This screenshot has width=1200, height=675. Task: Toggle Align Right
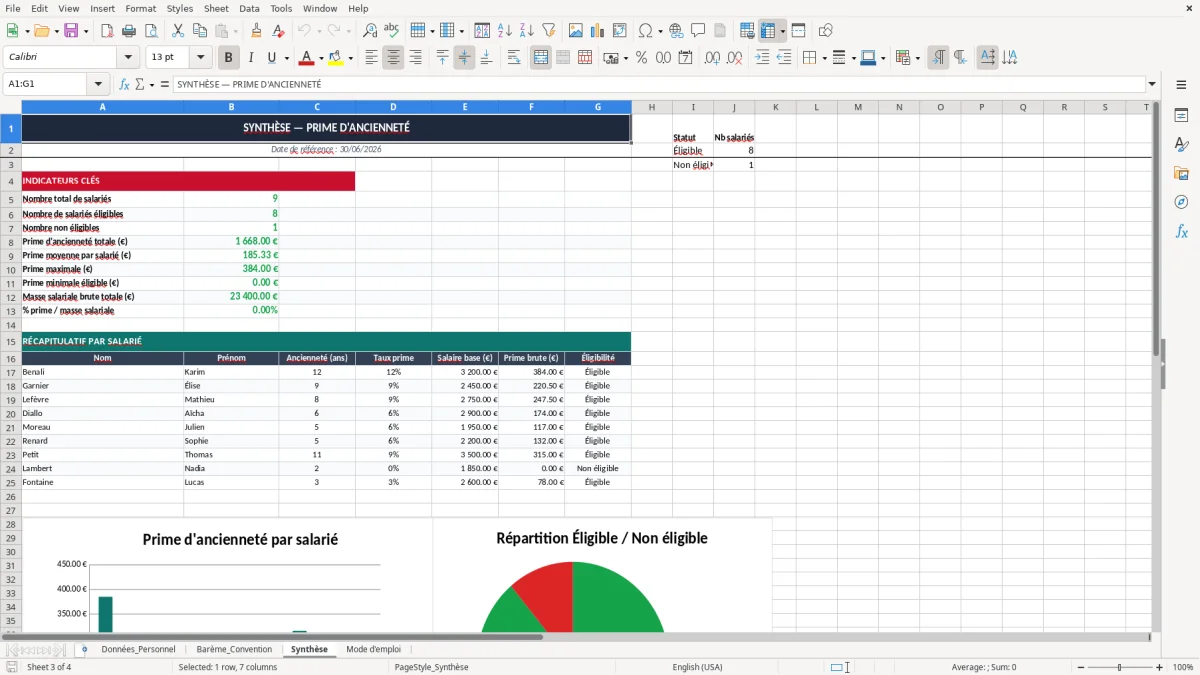point(415,58)
